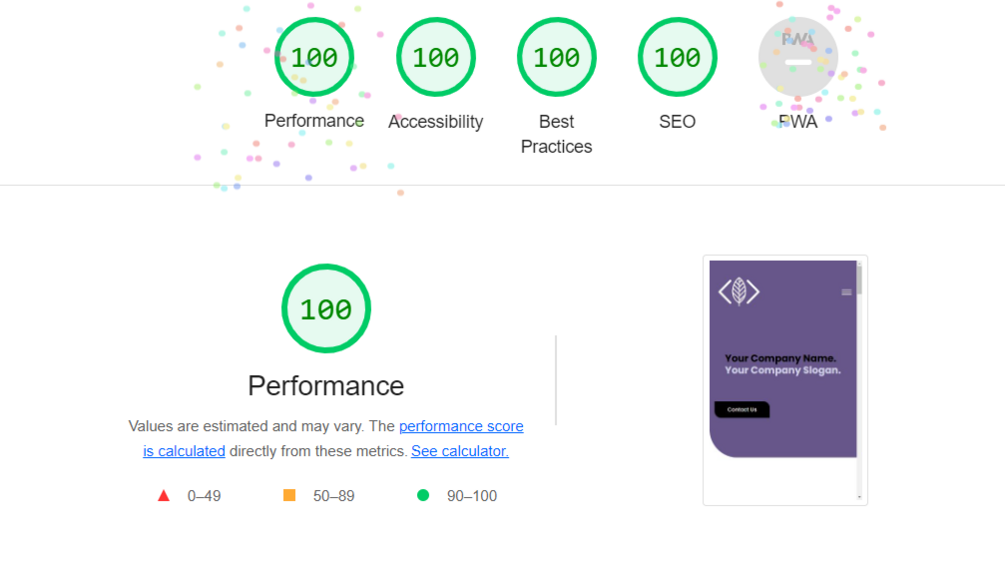
Task: Click the leaf logo in the page screenshot
Action: click(x=739, y=291)
